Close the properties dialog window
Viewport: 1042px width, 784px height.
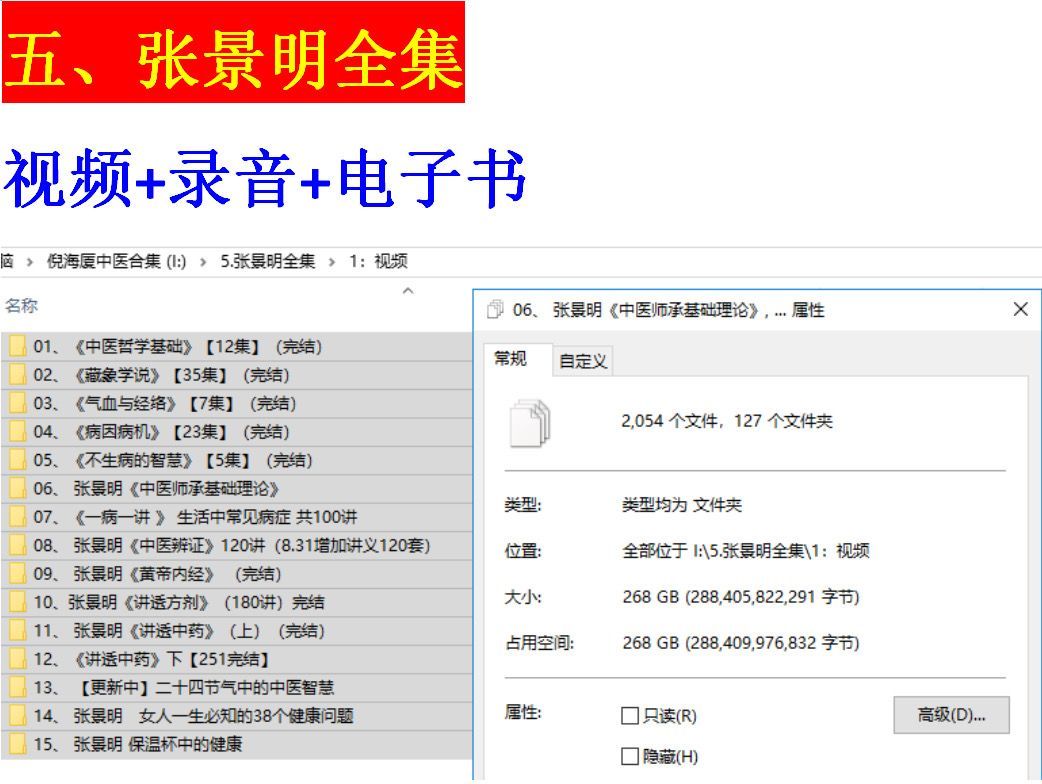point(1020,310)
